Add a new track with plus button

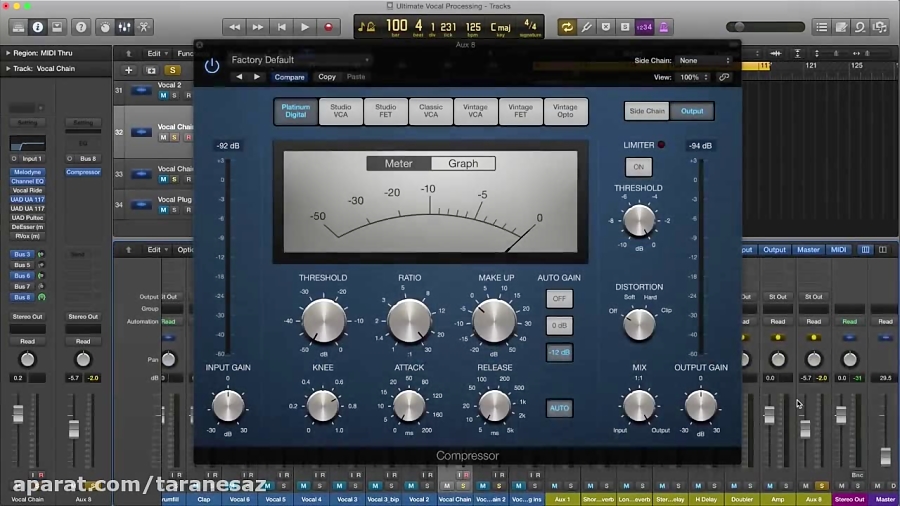tap(129, 70)
